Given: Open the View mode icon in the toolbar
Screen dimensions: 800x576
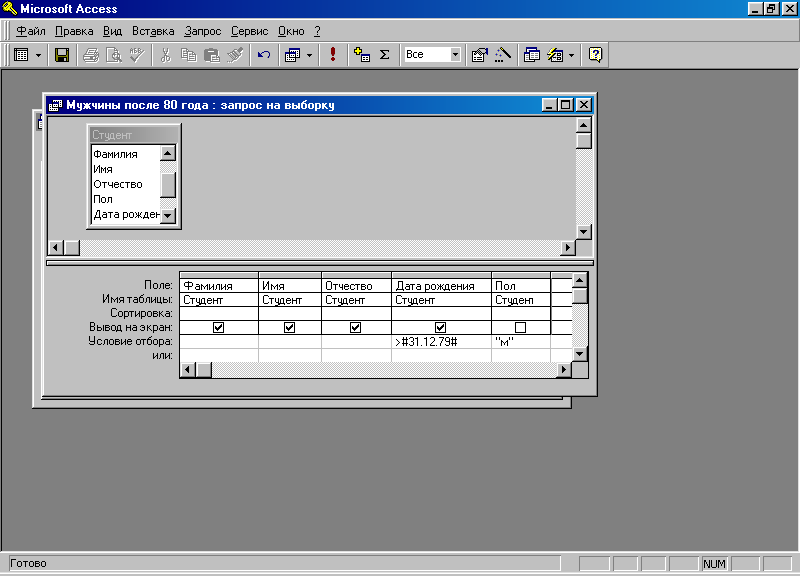Looking at the screenshot, I should point(21,55).
